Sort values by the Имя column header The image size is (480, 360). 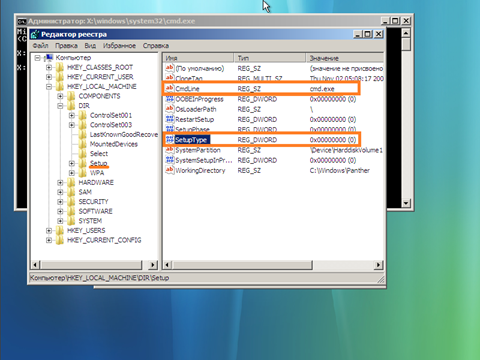pos(199,58)
